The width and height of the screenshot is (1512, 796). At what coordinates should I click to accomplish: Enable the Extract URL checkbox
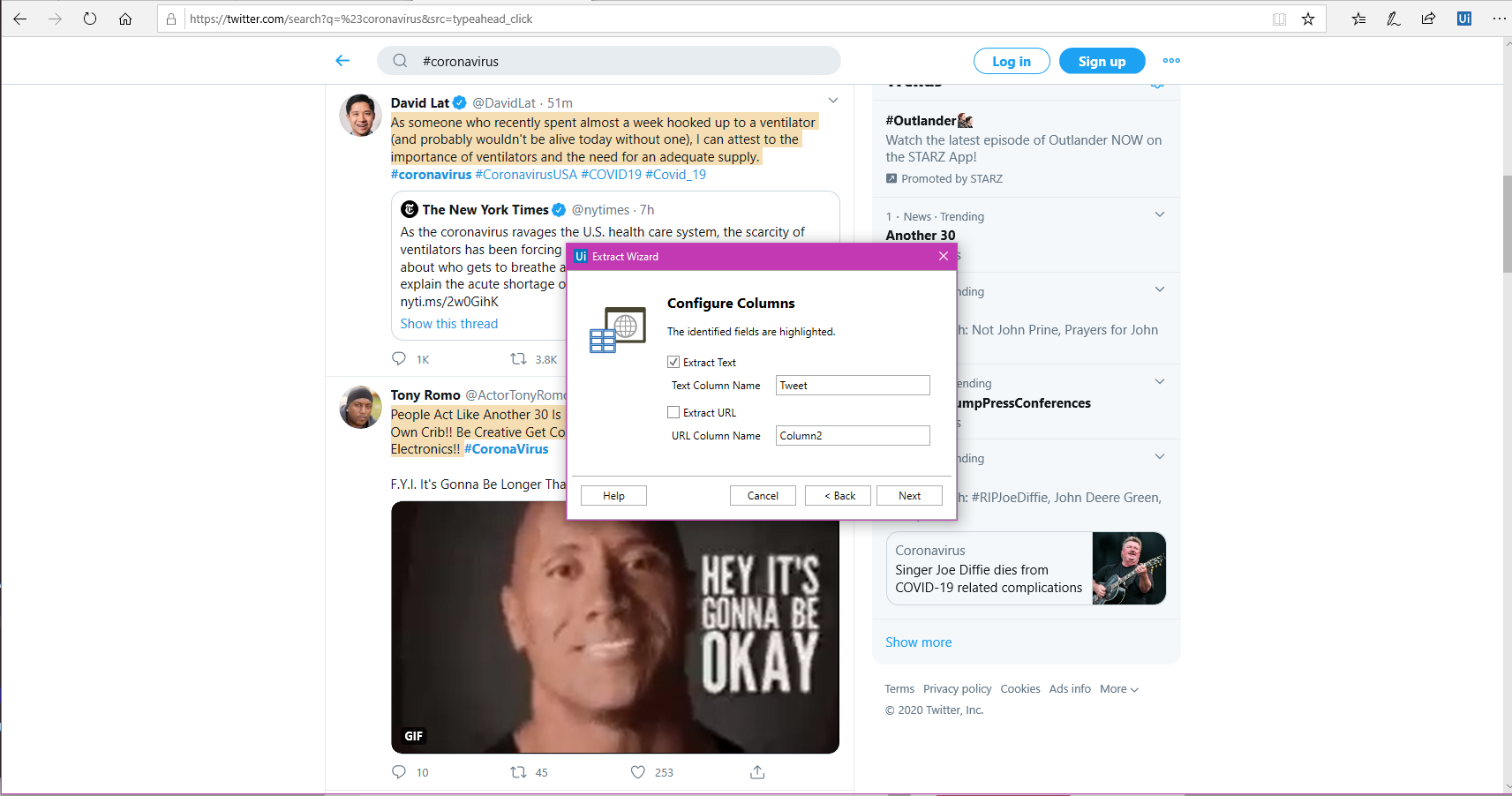(x=673, y=412)
